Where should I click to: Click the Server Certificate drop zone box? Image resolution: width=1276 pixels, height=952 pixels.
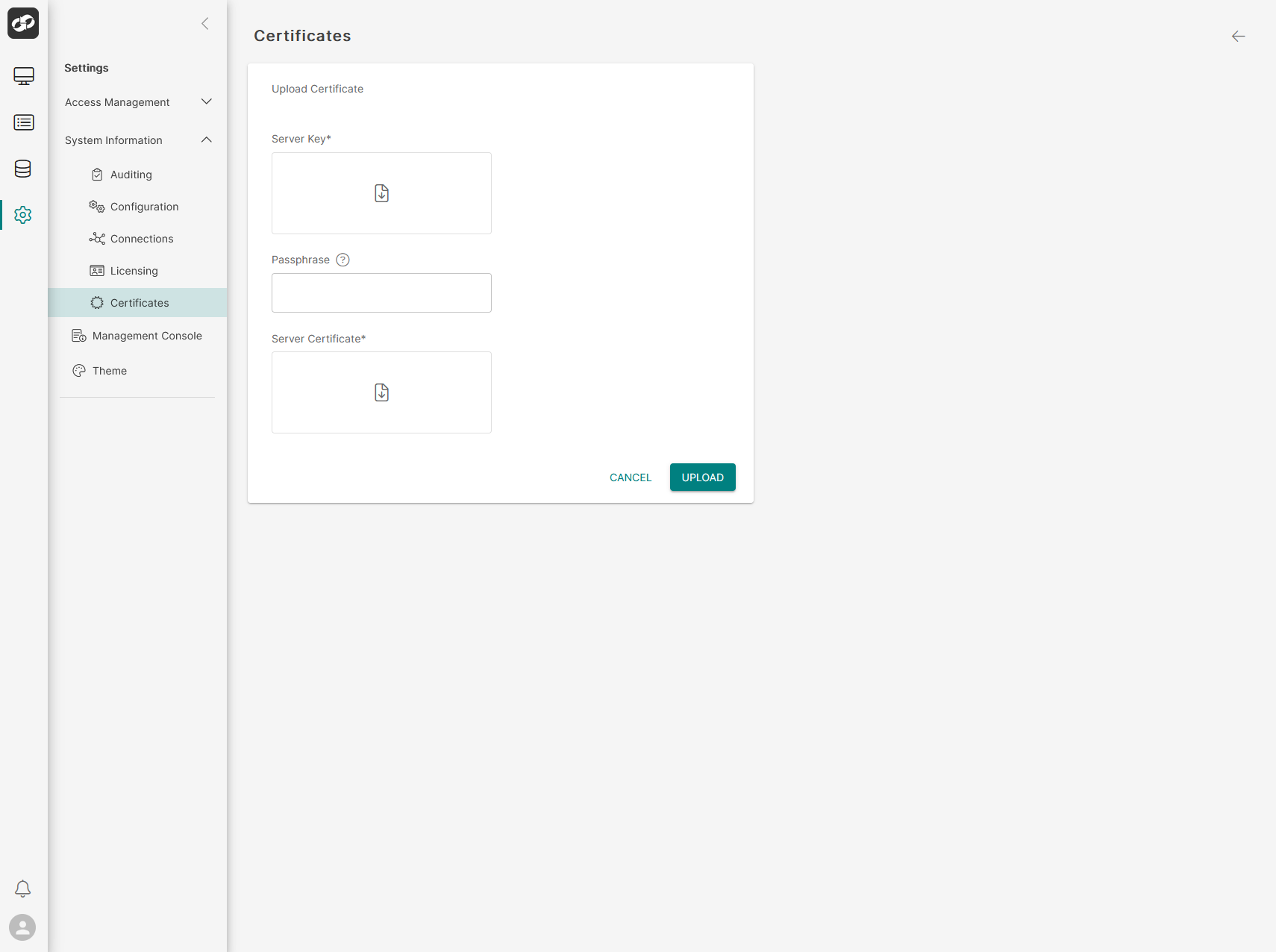[x=381, y=392]
